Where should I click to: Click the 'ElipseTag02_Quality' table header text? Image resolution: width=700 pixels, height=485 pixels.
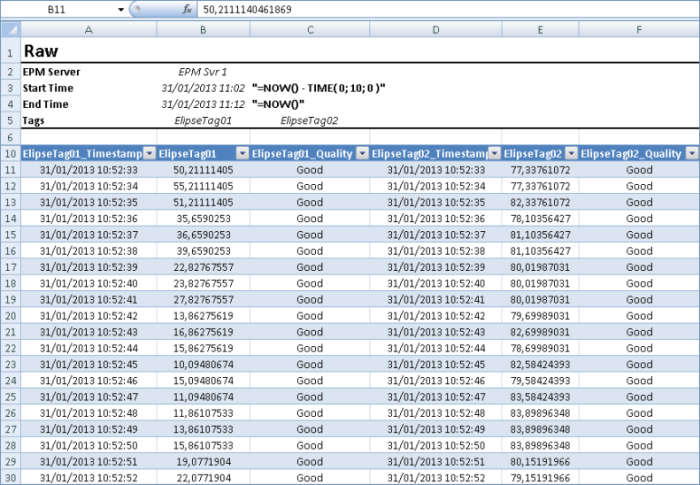(x=631, y=154)
